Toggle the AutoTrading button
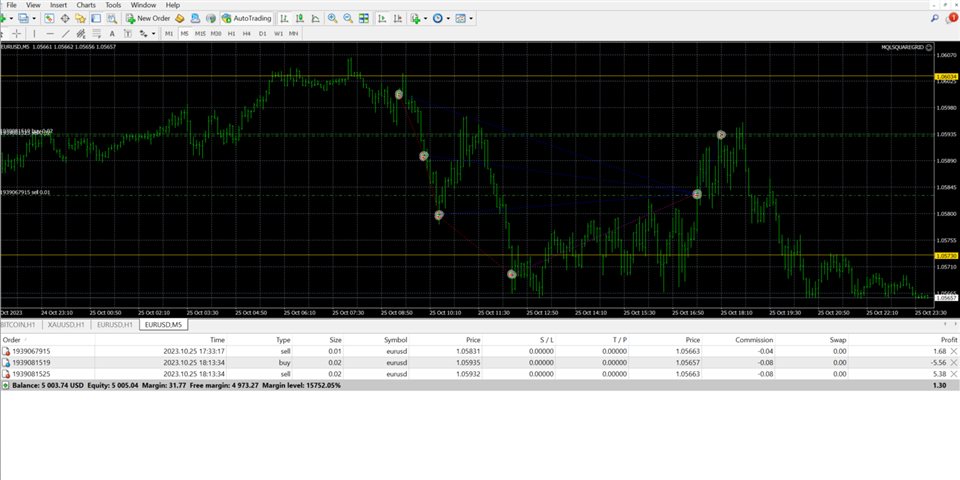 247,18
